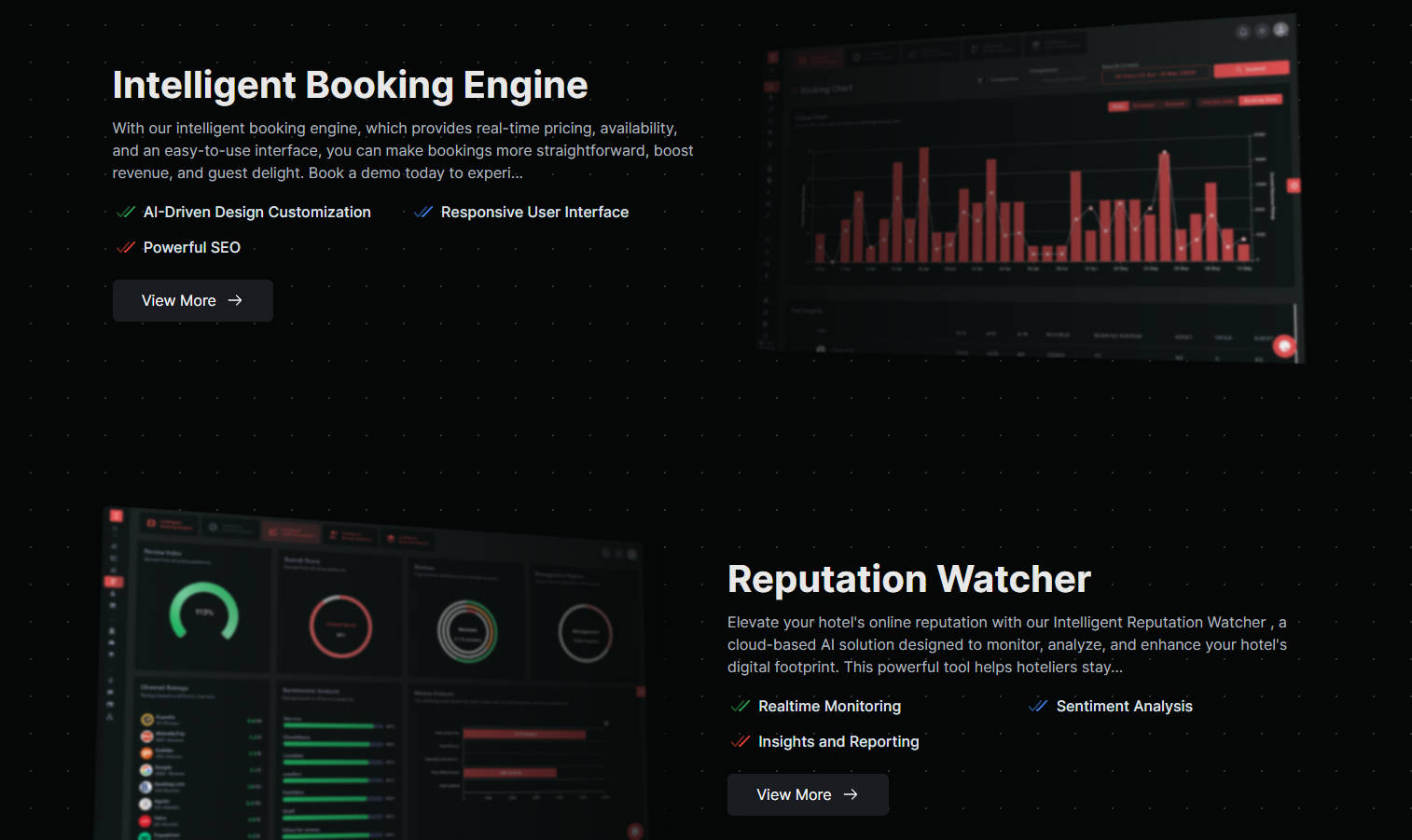
Task: Select the Insights and Reporting feature label
Action: pyautogui.click(x=838, y=742)
